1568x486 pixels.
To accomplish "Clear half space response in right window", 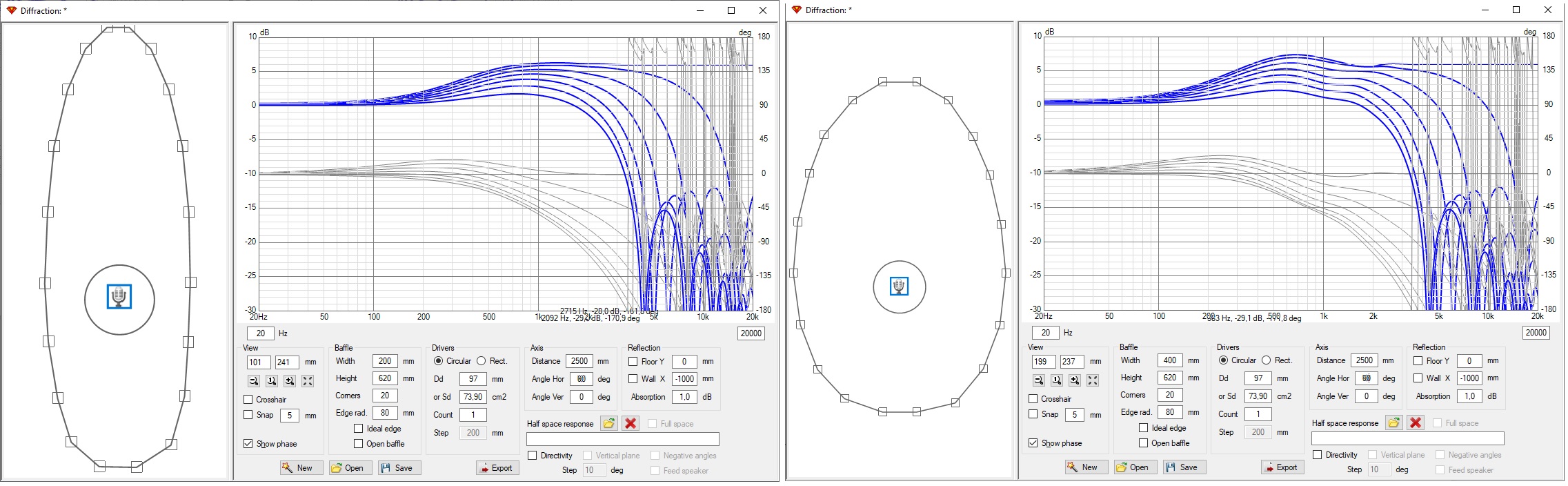I will tap(1416, 422).
